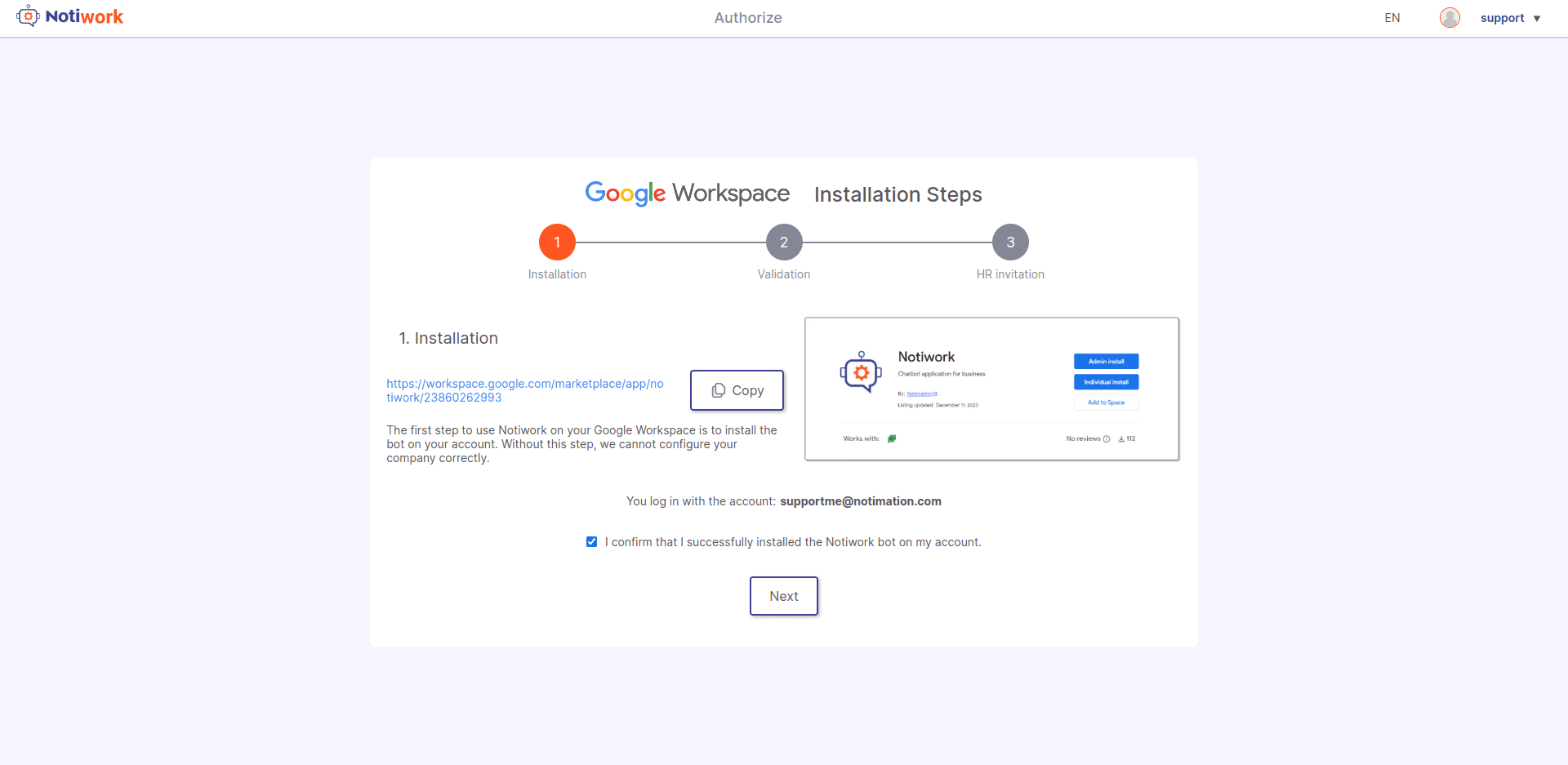Click the confirmation checkbox label text

pyautogui.click(x=793, y=542)
